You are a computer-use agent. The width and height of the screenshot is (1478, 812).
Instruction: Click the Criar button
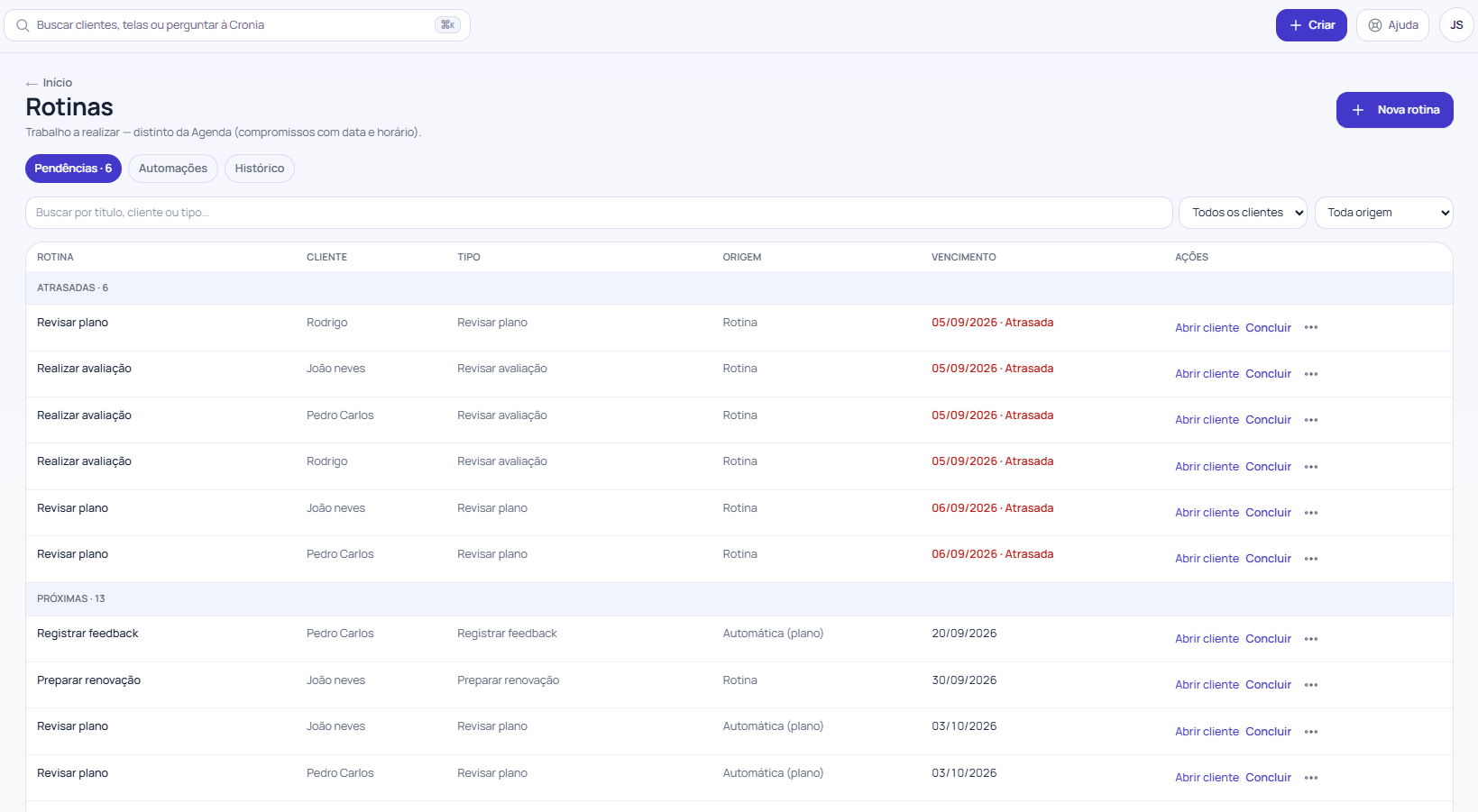1311,25
